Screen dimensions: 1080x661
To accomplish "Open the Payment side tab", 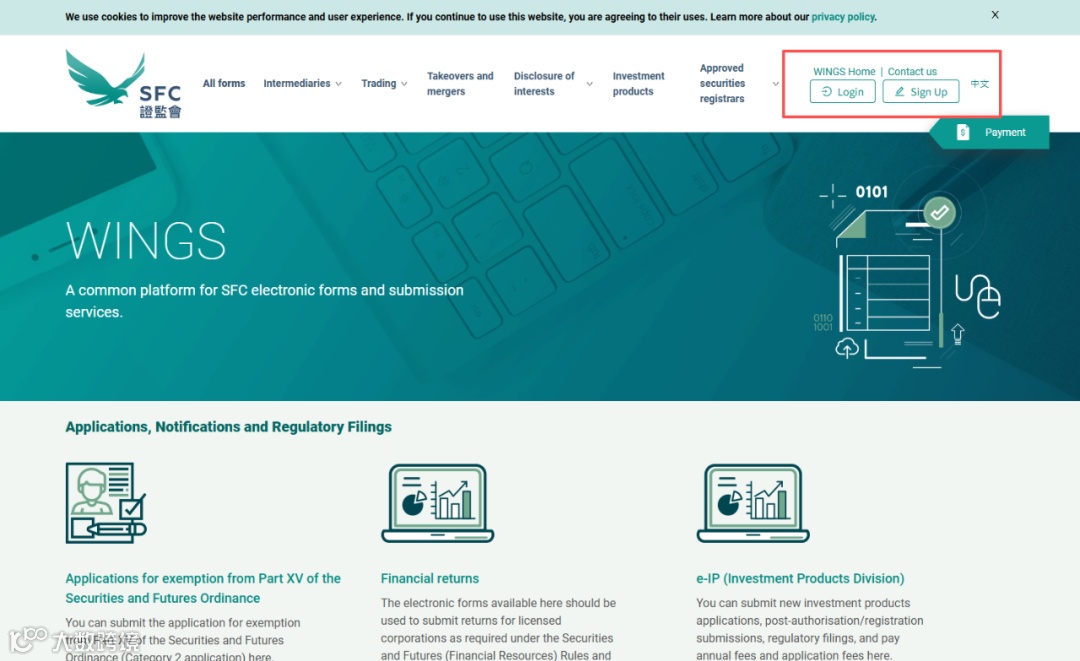I will [x=990, y=132].
